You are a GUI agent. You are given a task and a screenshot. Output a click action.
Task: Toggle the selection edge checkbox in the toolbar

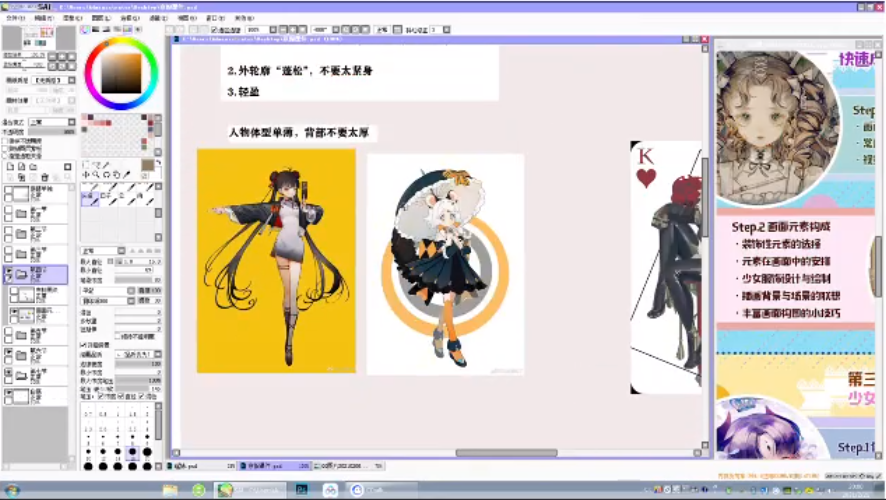click(214, 29)
